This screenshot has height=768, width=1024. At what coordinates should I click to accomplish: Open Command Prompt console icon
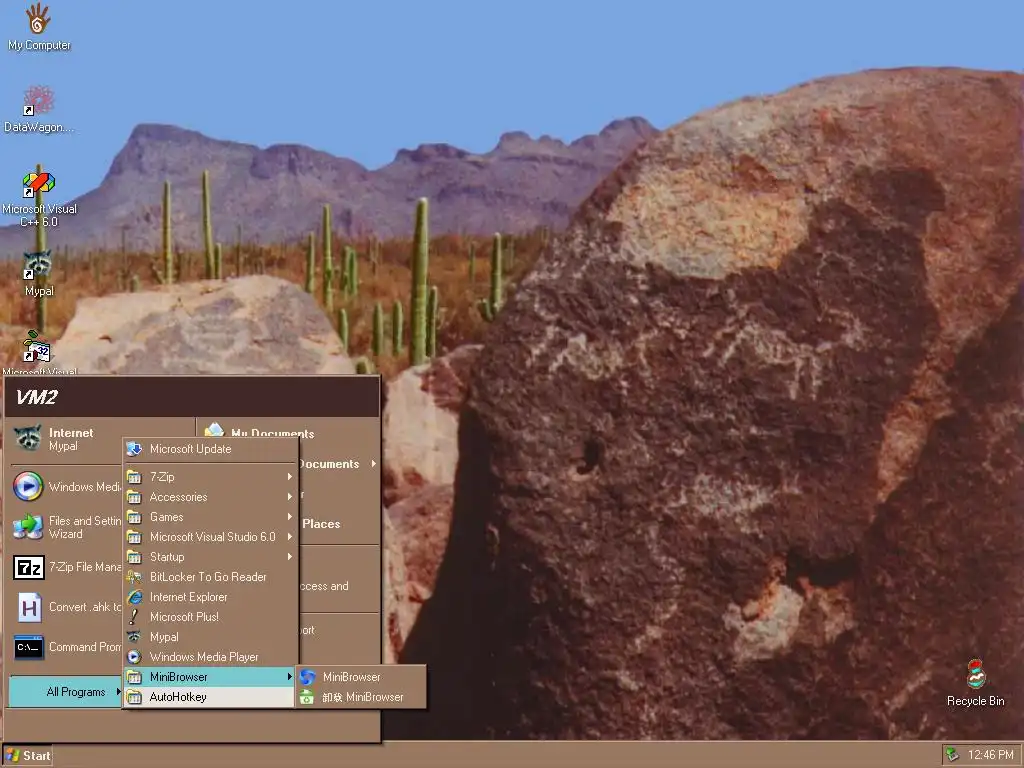coord(29,647)
